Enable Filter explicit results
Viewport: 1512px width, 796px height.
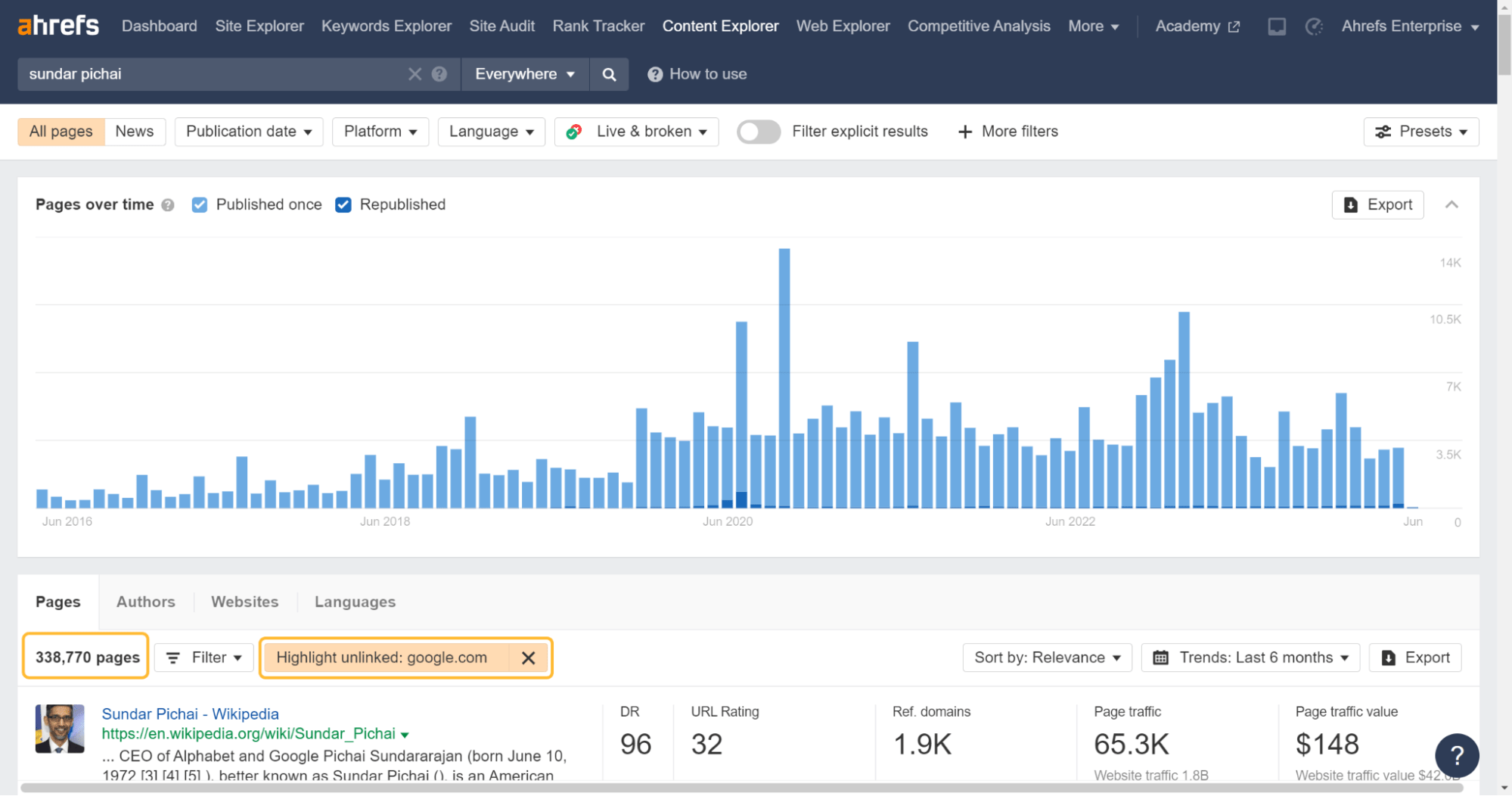tap(758, 131)
